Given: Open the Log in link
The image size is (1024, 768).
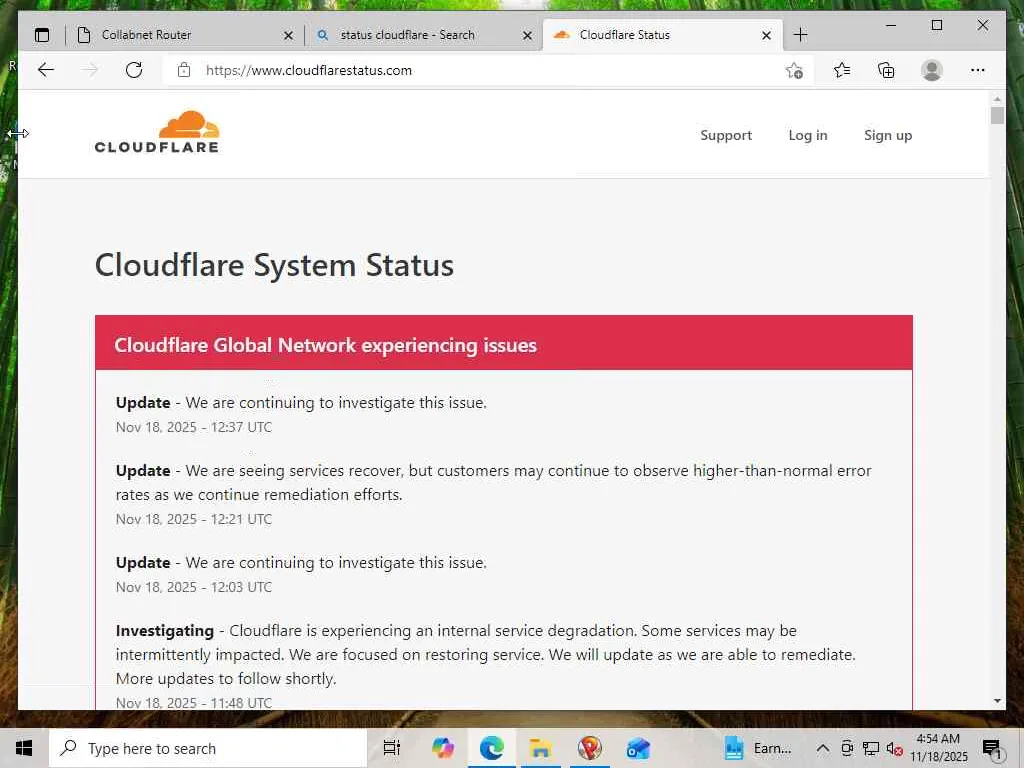Looking at the screenshot, I should [808, 135].
